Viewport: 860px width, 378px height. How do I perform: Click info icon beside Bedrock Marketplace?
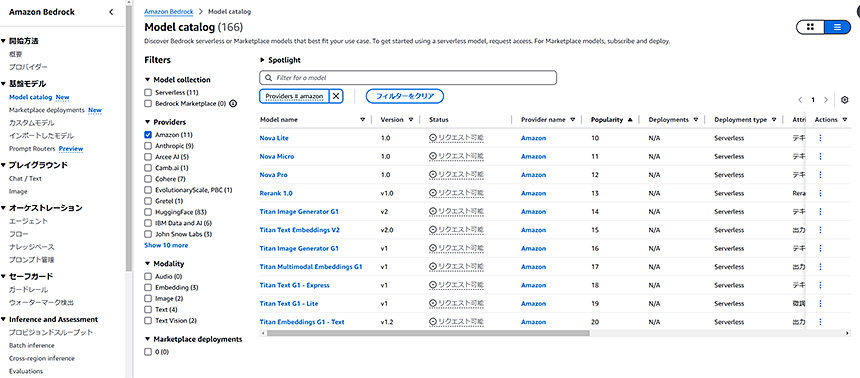pyautogui.click(x=233, y=103)
